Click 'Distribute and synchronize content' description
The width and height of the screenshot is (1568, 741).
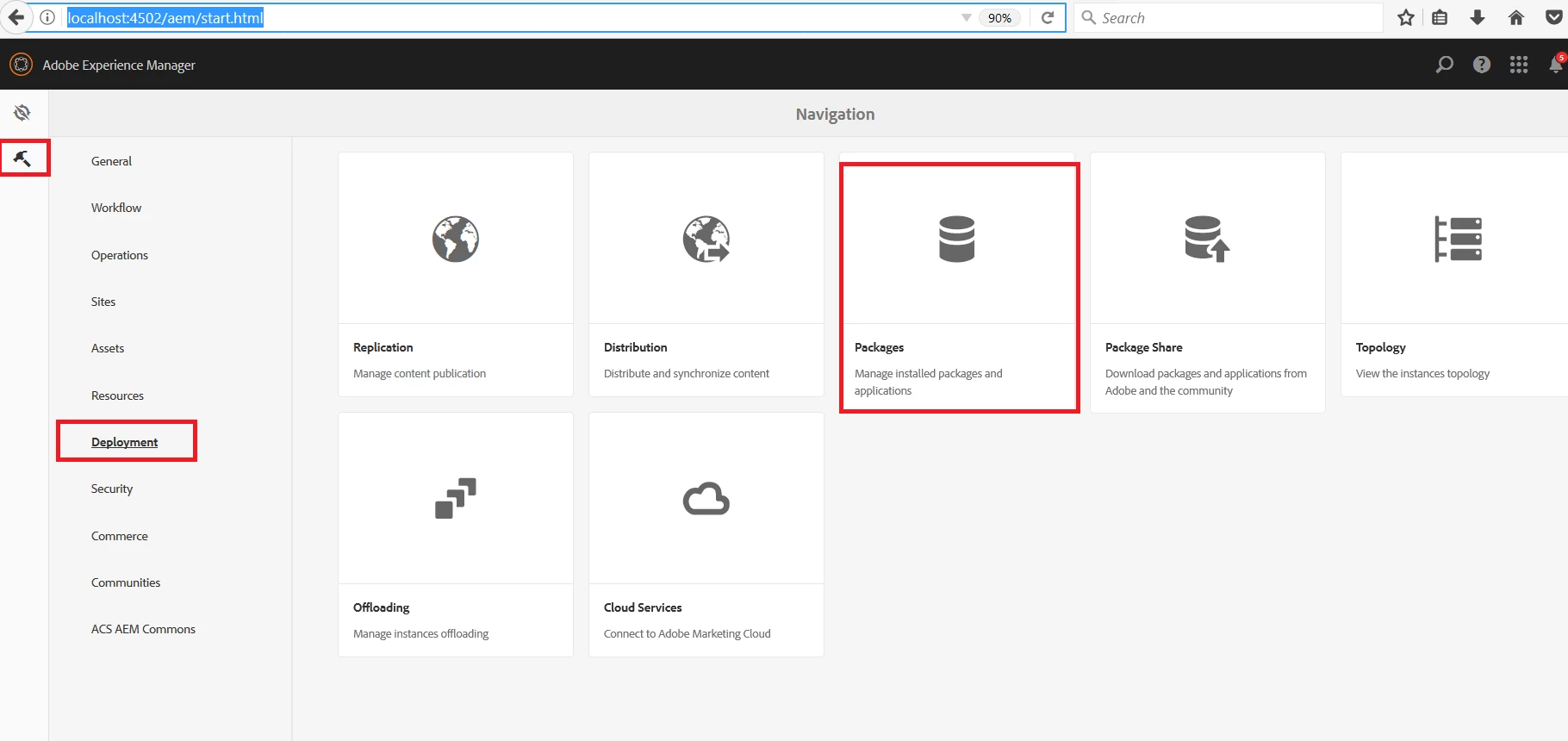pos(687,373)
